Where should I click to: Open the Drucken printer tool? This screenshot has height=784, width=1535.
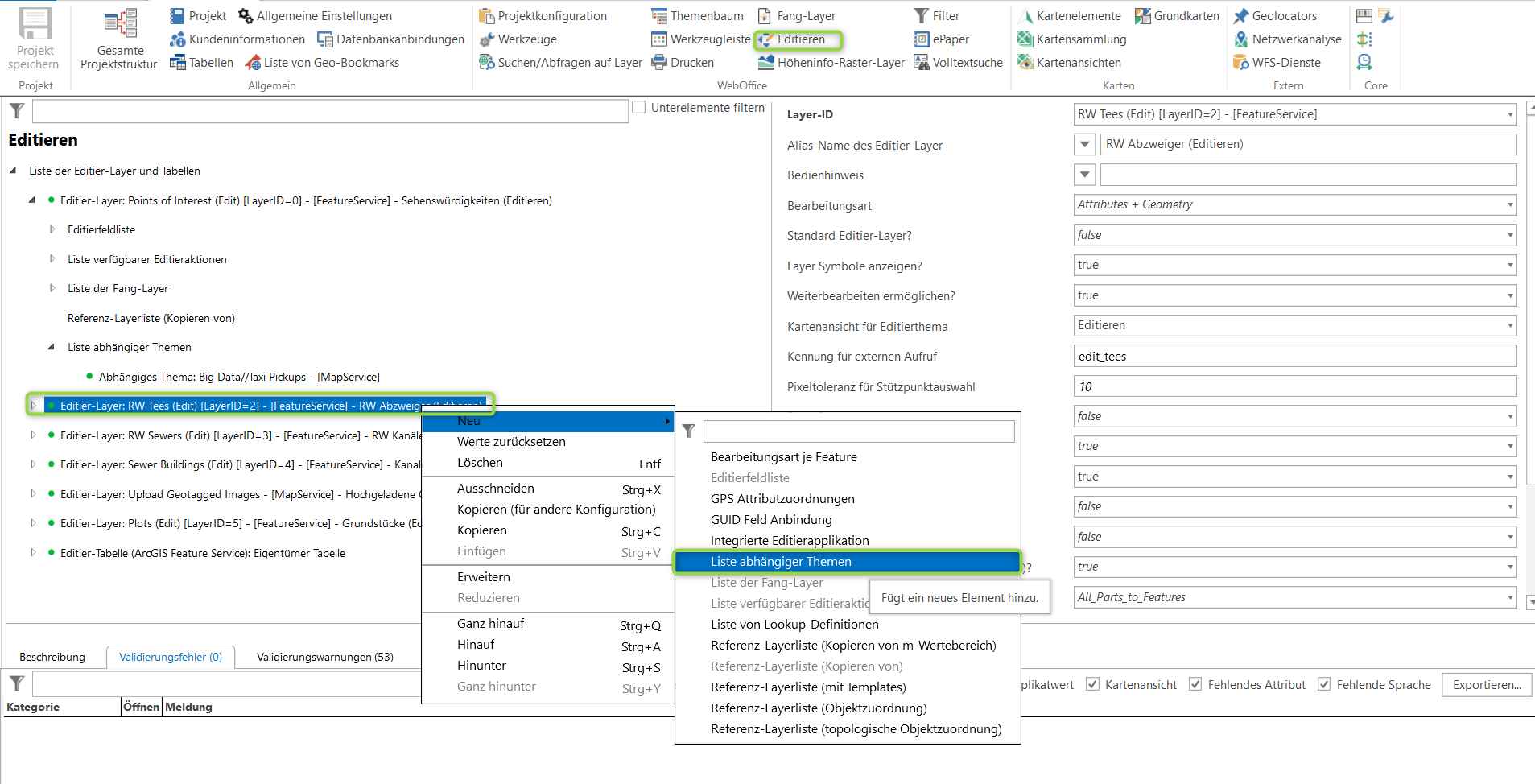(683, 63)
